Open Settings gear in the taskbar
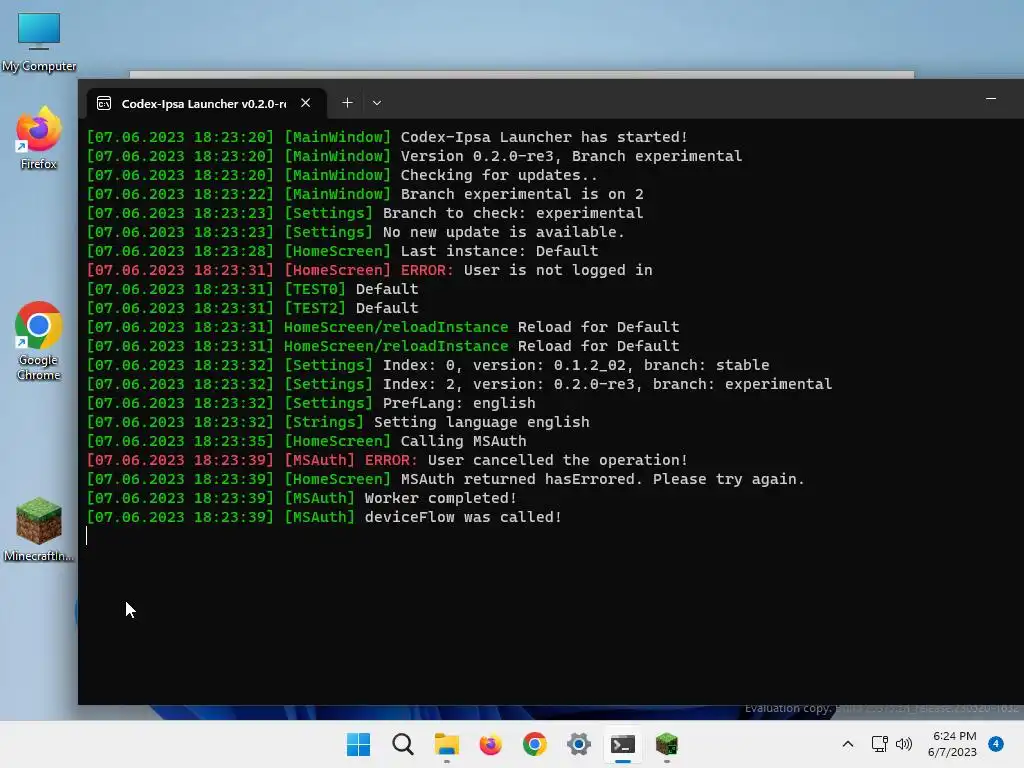This screenshot has height=768, width=1024. (x=579, y=744)
